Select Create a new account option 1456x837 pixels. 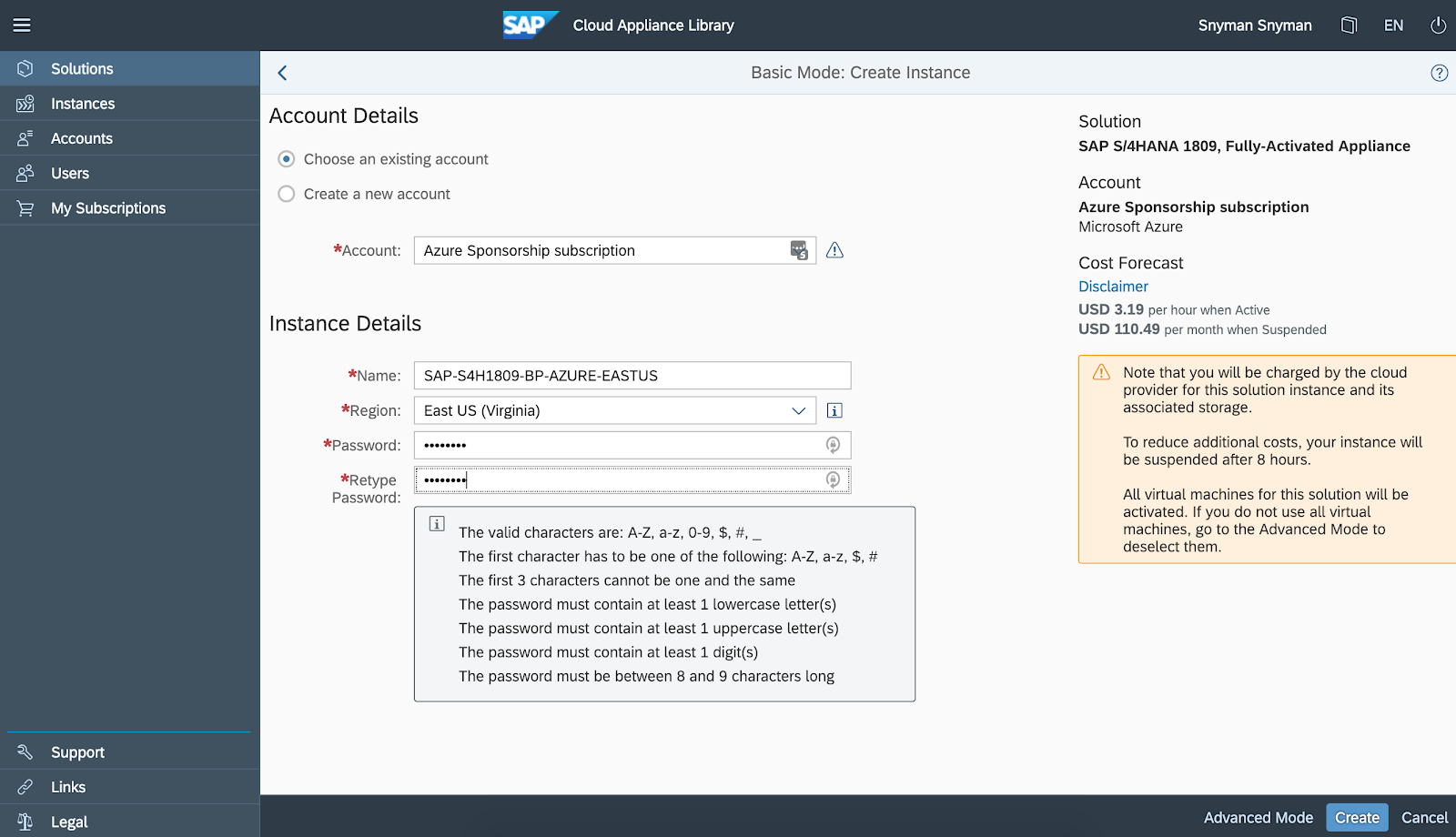pos(287,194)
